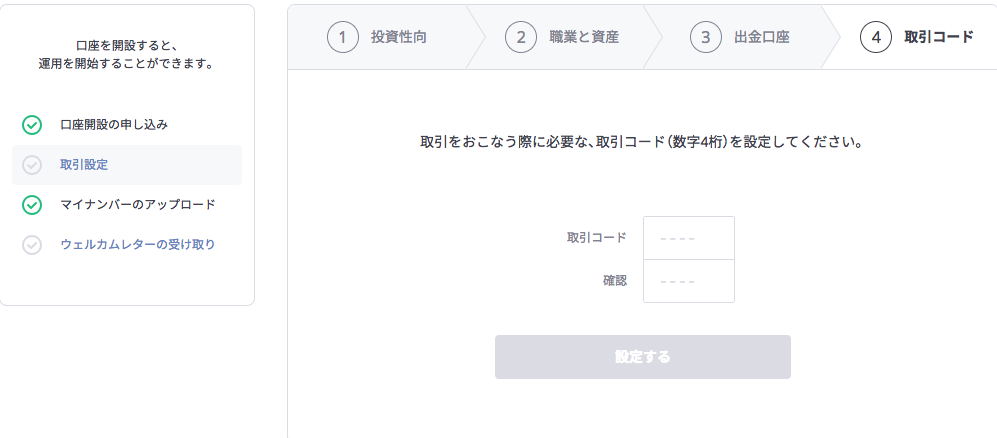The height and width of the screenshot is (438, 997).
Task: Click step 3 circle number icon
Action: click(706, 37)
